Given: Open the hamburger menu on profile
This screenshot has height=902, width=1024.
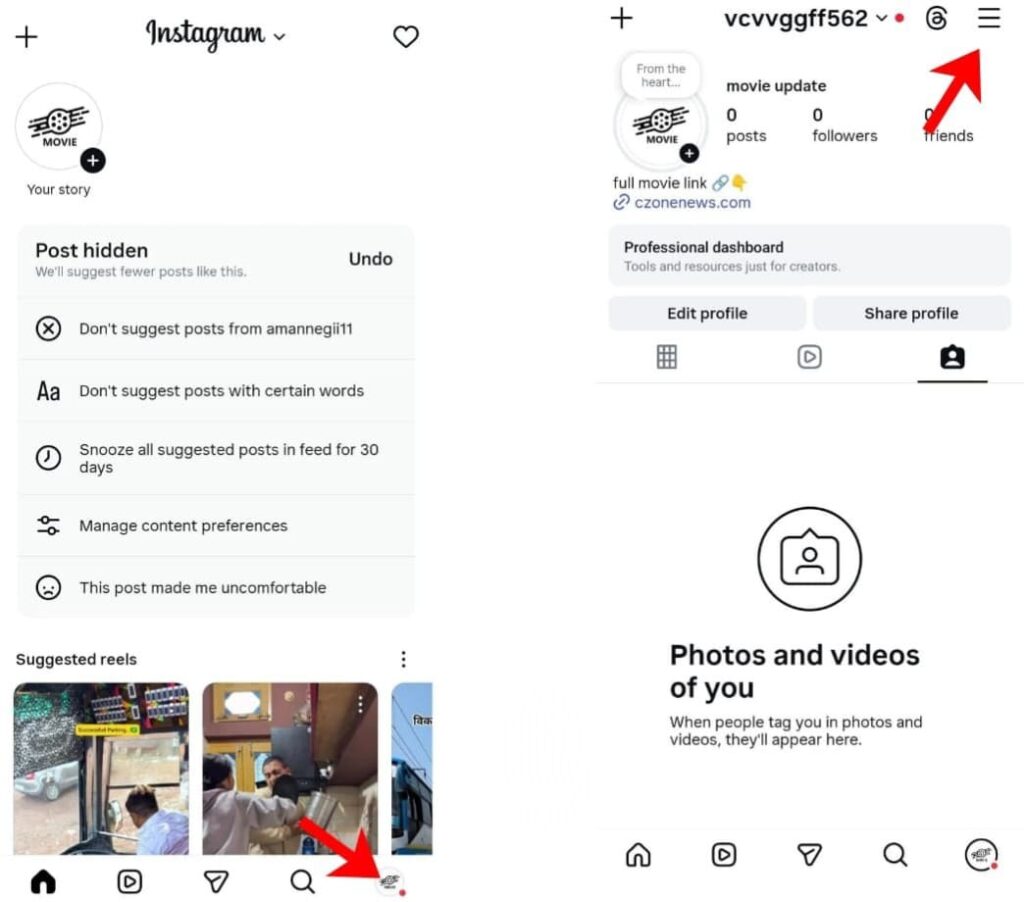Looking at the screenshot, I should point(988,18).
